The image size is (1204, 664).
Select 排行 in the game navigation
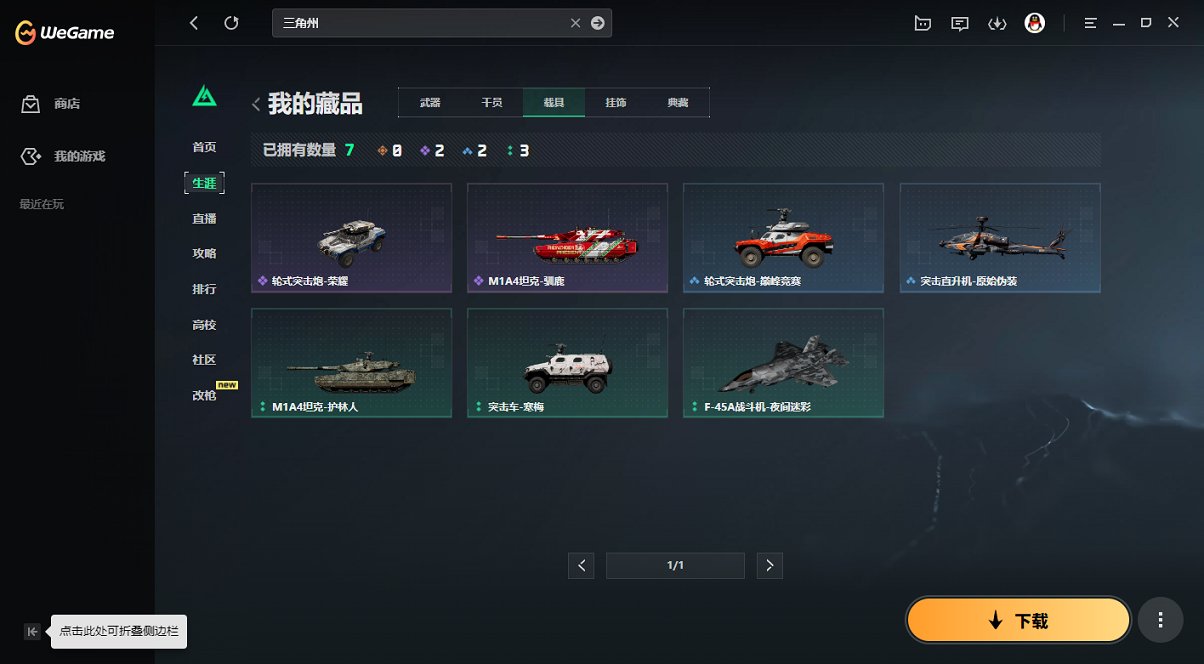204,289
